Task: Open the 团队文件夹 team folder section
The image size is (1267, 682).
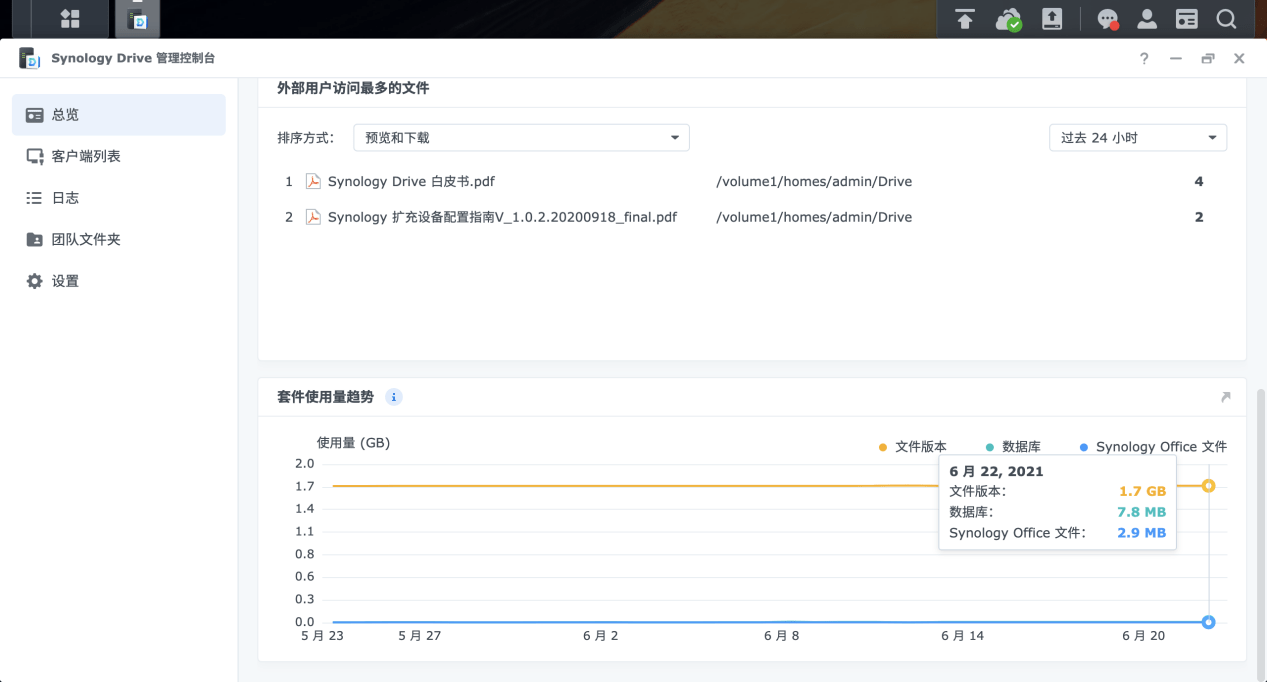Action: [119, 239]
